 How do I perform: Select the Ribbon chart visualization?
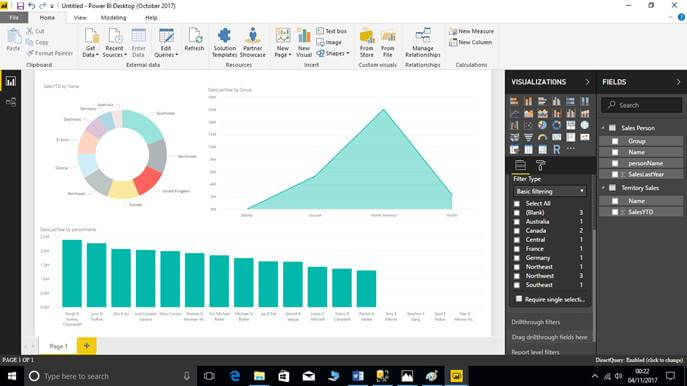tap(584, 113)
